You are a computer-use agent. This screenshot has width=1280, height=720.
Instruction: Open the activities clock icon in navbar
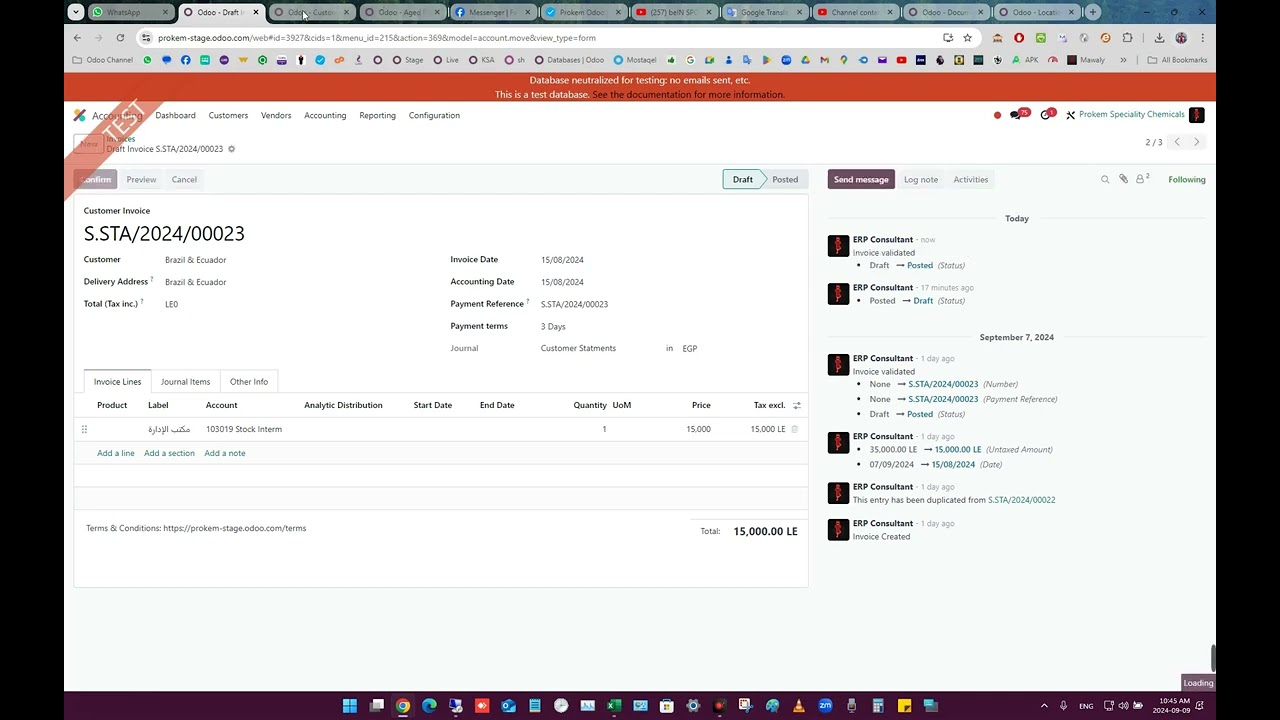coord(1046,115)
